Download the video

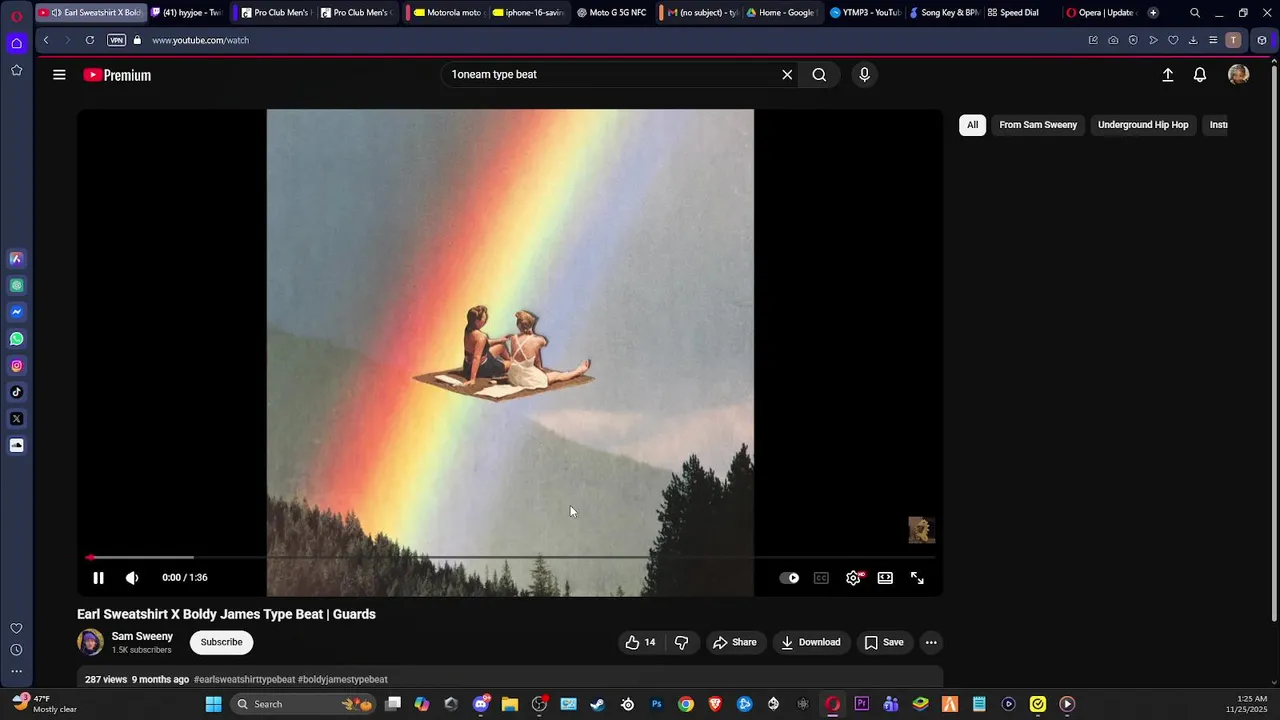click(x=810, y=642)
